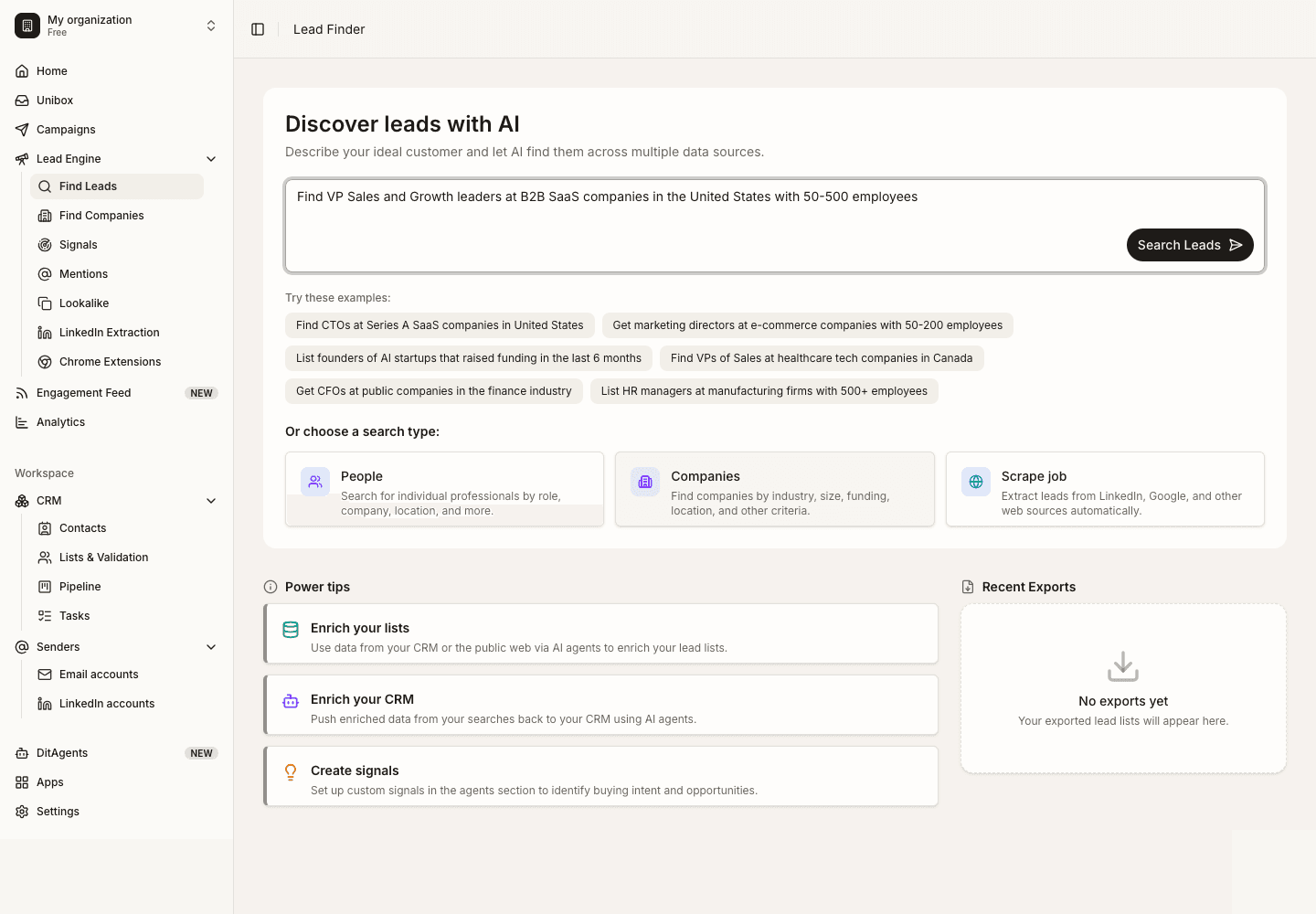Click the Pipeline board icon

click(45, 587)
